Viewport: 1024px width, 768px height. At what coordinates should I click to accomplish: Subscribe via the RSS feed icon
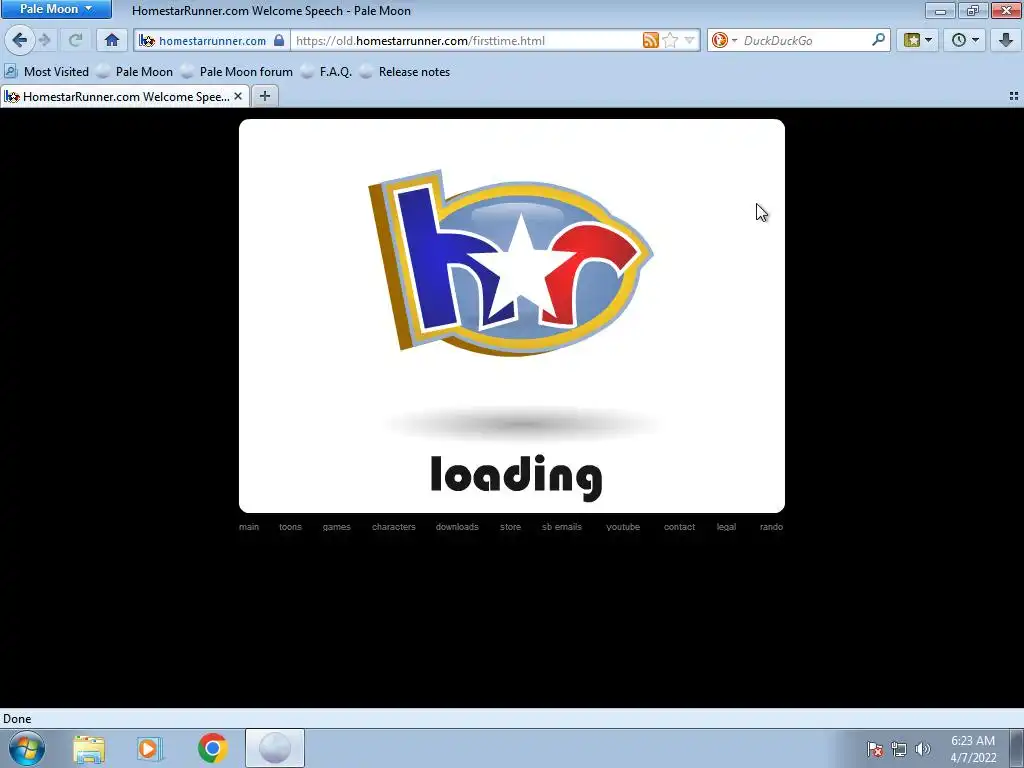click(650, 40)
